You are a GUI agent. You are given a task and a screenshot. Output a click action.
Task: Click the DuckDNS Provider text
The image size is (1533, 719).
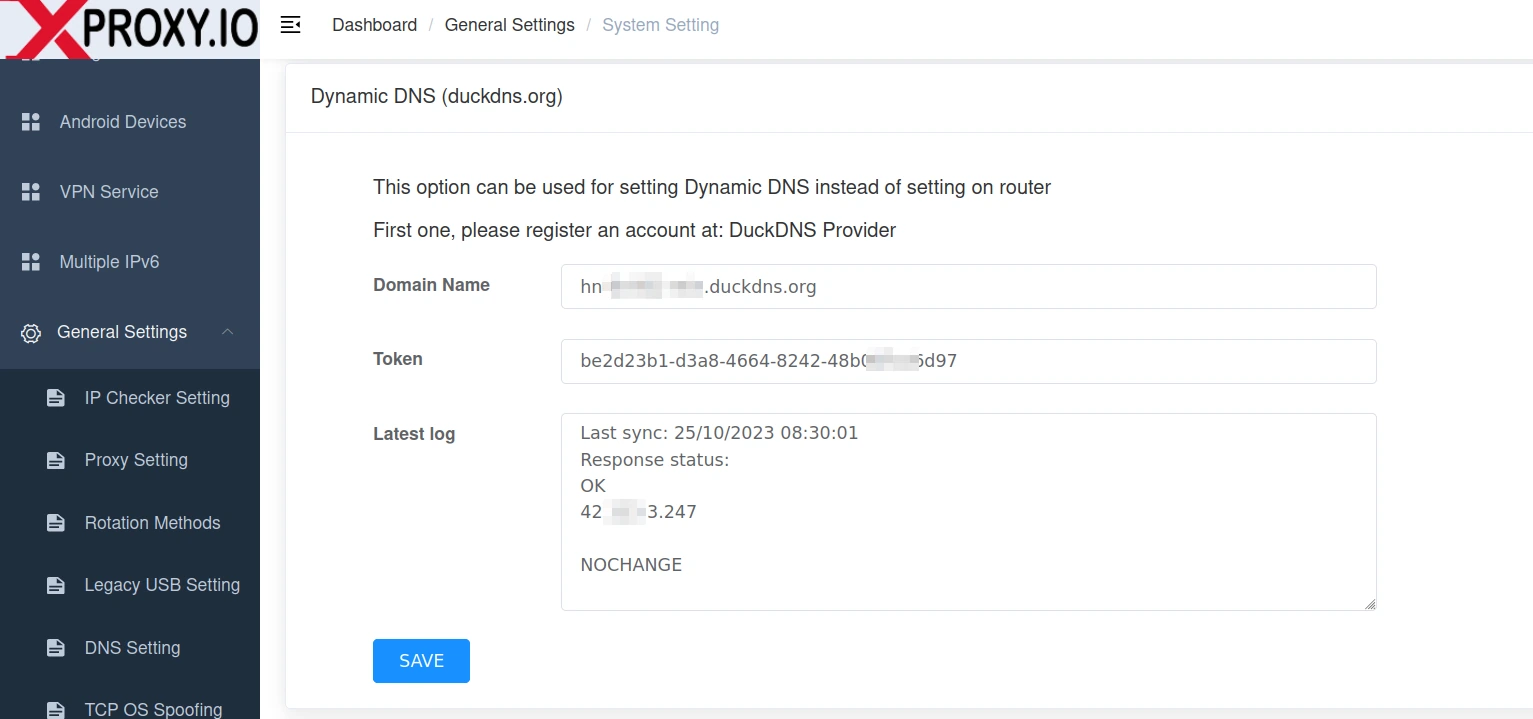click(x=812, y=230)
